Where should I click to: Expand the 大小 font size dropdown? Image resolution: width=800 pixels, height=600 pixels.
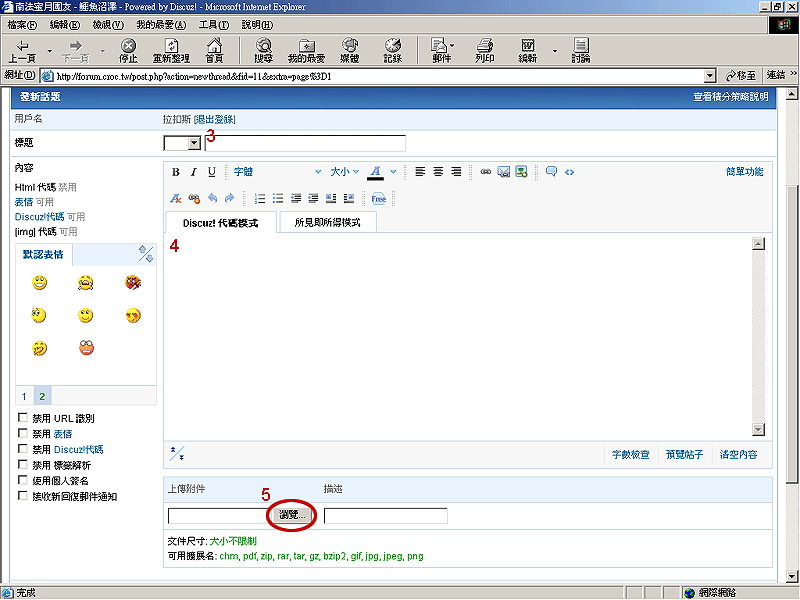[344, 172]
